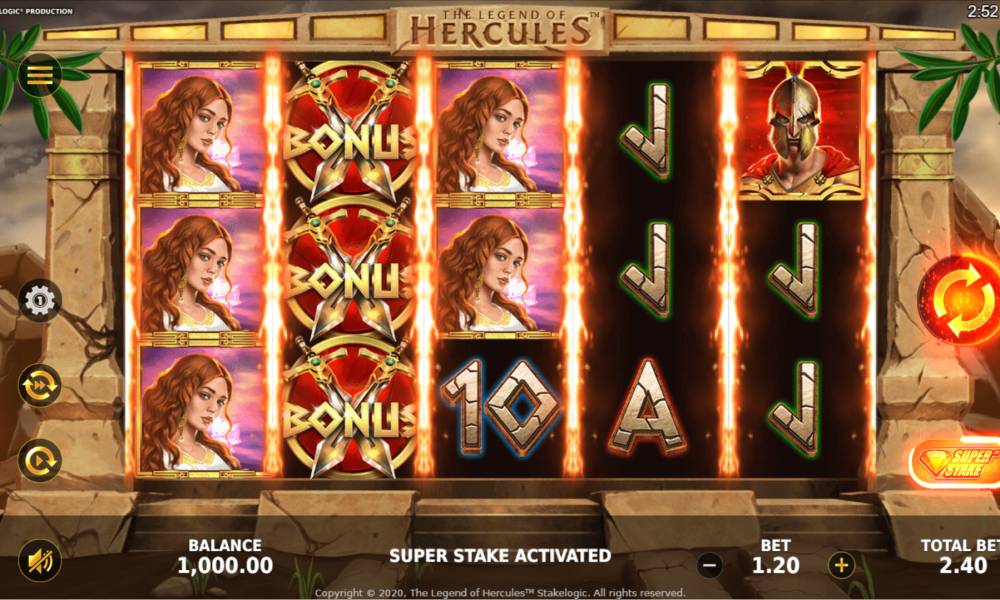Screen dimensions: 1000x600
Task: Mute the game sound
Action: tap(40, 560)
